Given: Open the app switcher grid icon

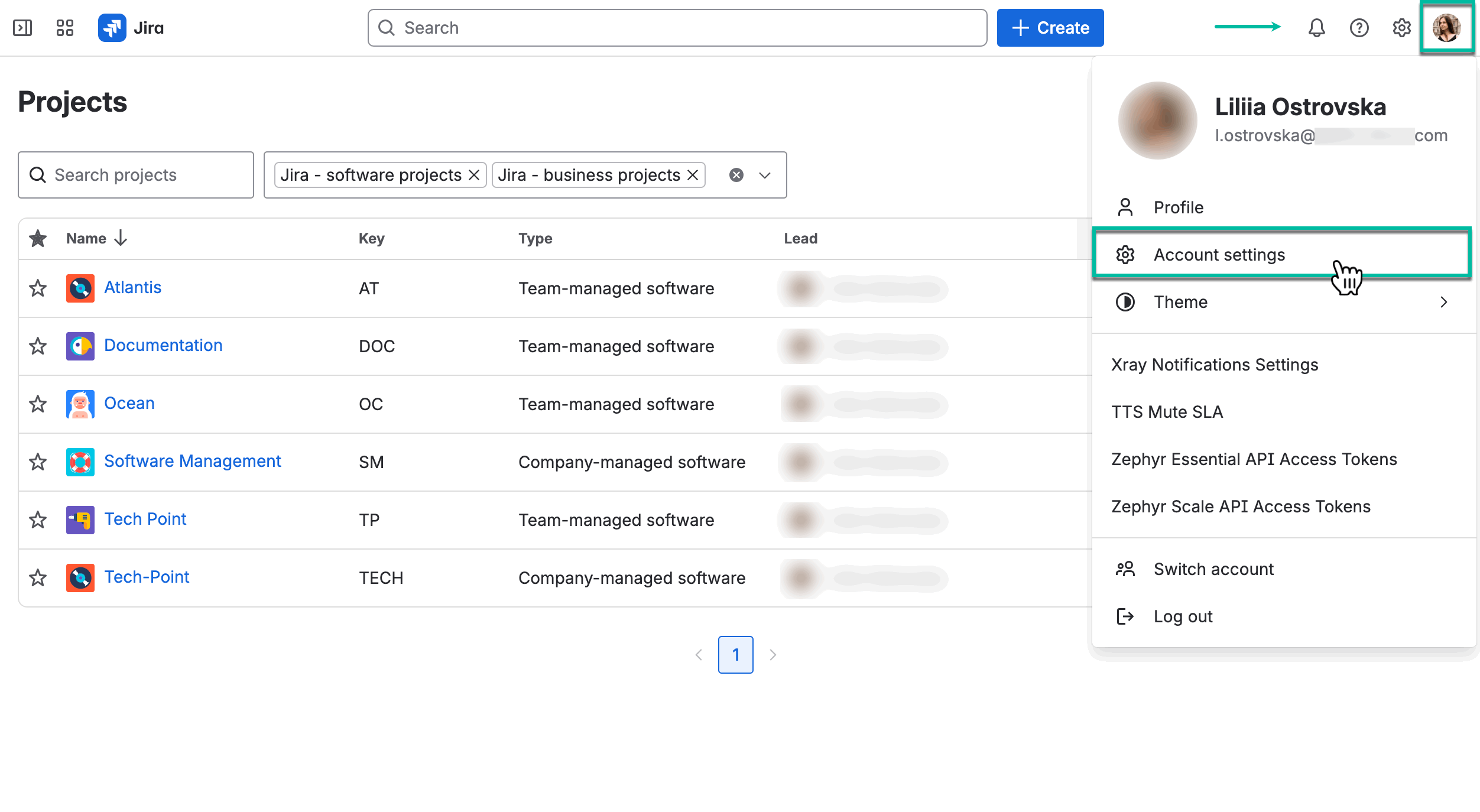Looking at the screenshot, I should tap(65, 27).
